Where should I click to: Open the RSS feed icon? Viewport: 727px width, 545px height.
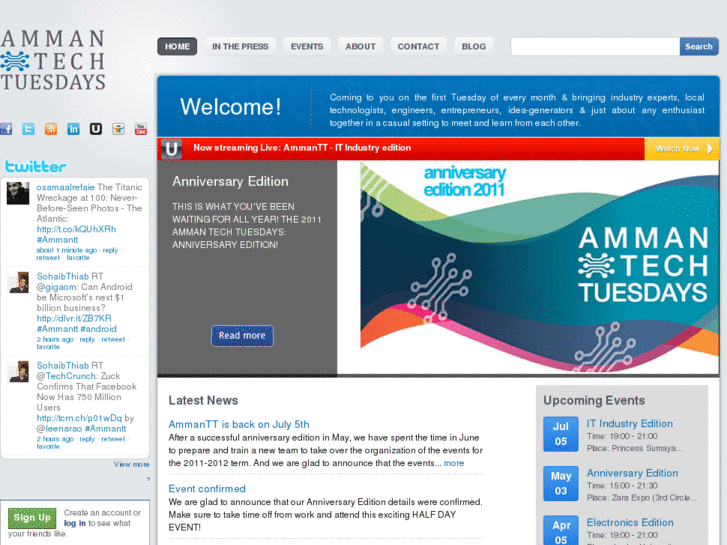[x=51, y=129]
